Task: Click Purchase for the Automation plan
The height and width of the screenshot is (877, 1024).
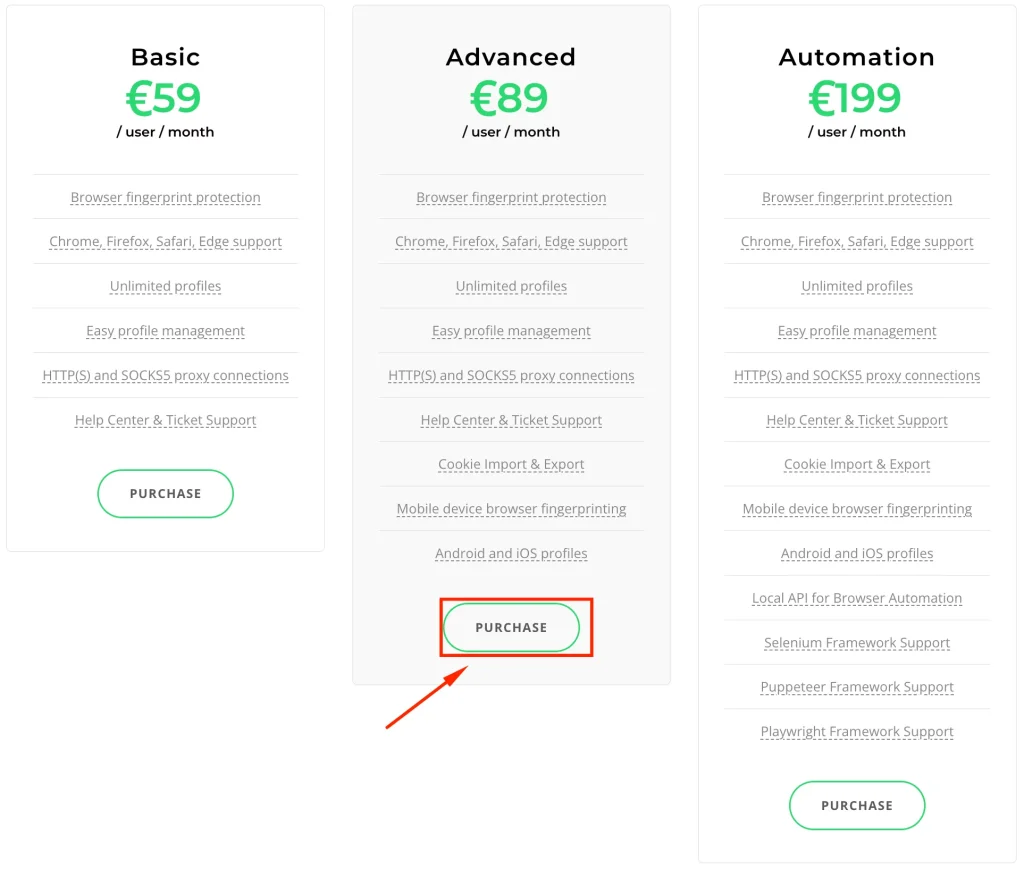Action: [x=856, y=805]
